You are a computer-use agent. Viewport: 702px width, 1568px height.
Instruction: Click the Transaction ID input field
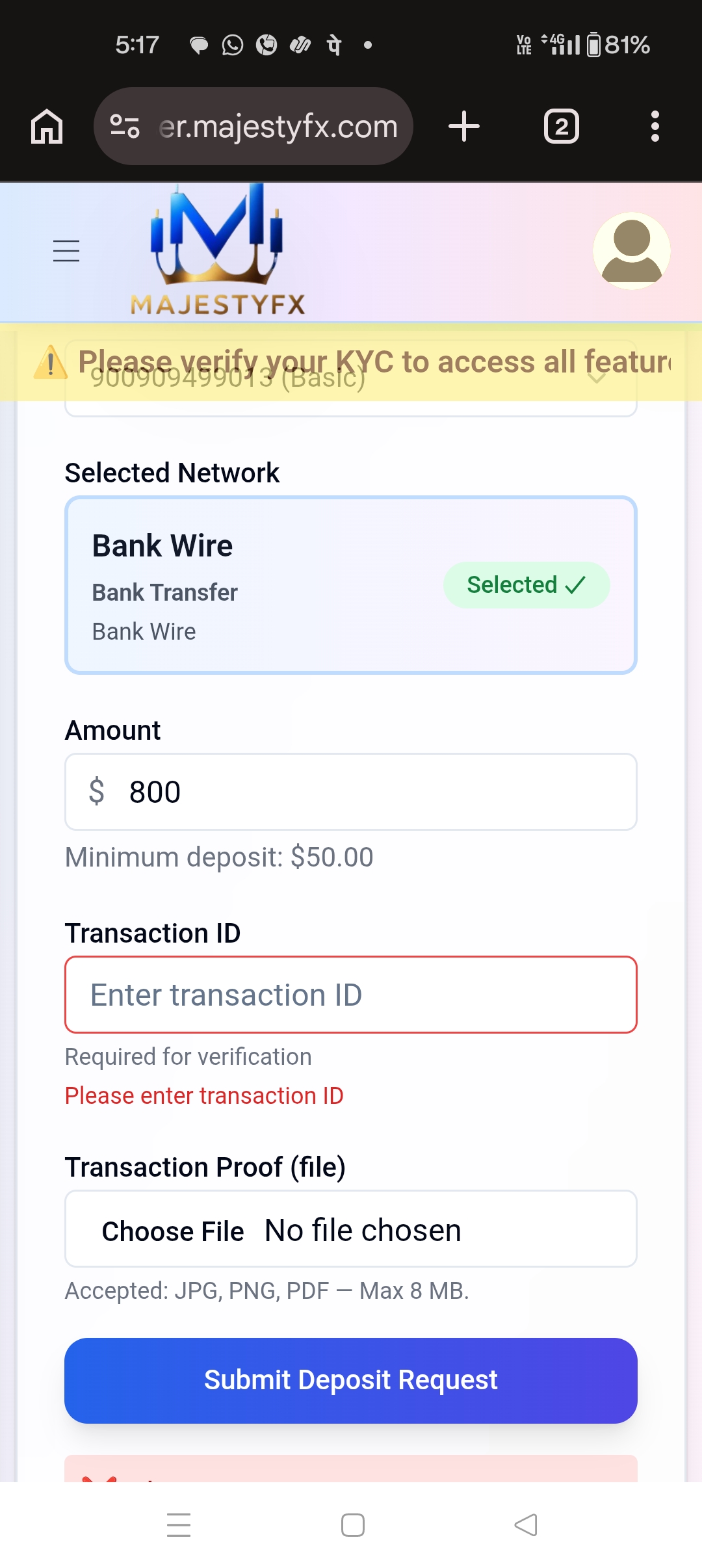pos(351,995)
